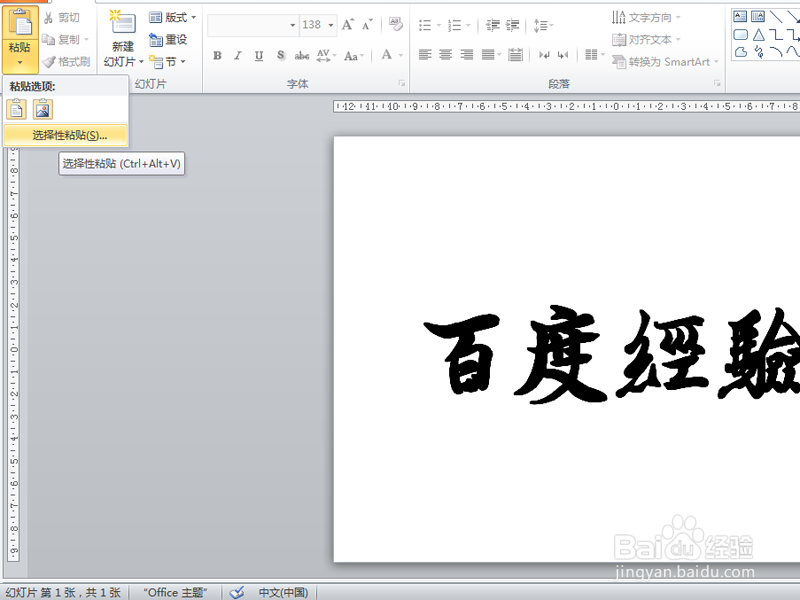Open the Columns (分栏) options
800x600 pixels.
594,55
